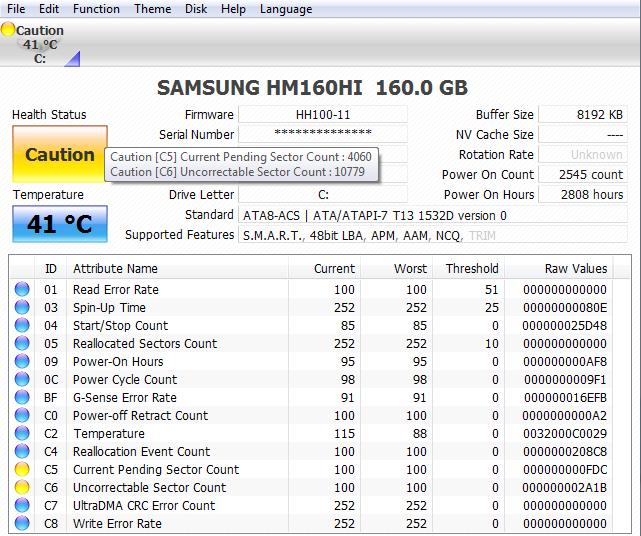Click raw value 000000000AF8
The width and height of the screenshot is (641, 536).
click(x=565, y=361)
